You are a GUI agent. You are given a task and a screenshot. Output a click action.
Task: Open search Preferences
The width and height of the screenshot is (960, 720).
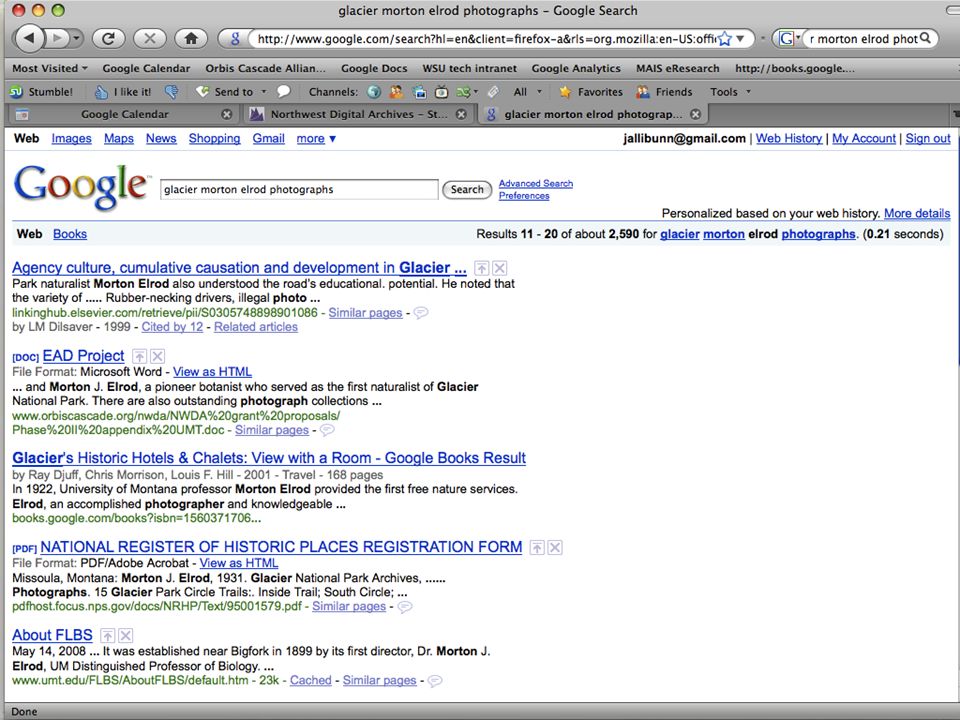(x=524, y=195)
